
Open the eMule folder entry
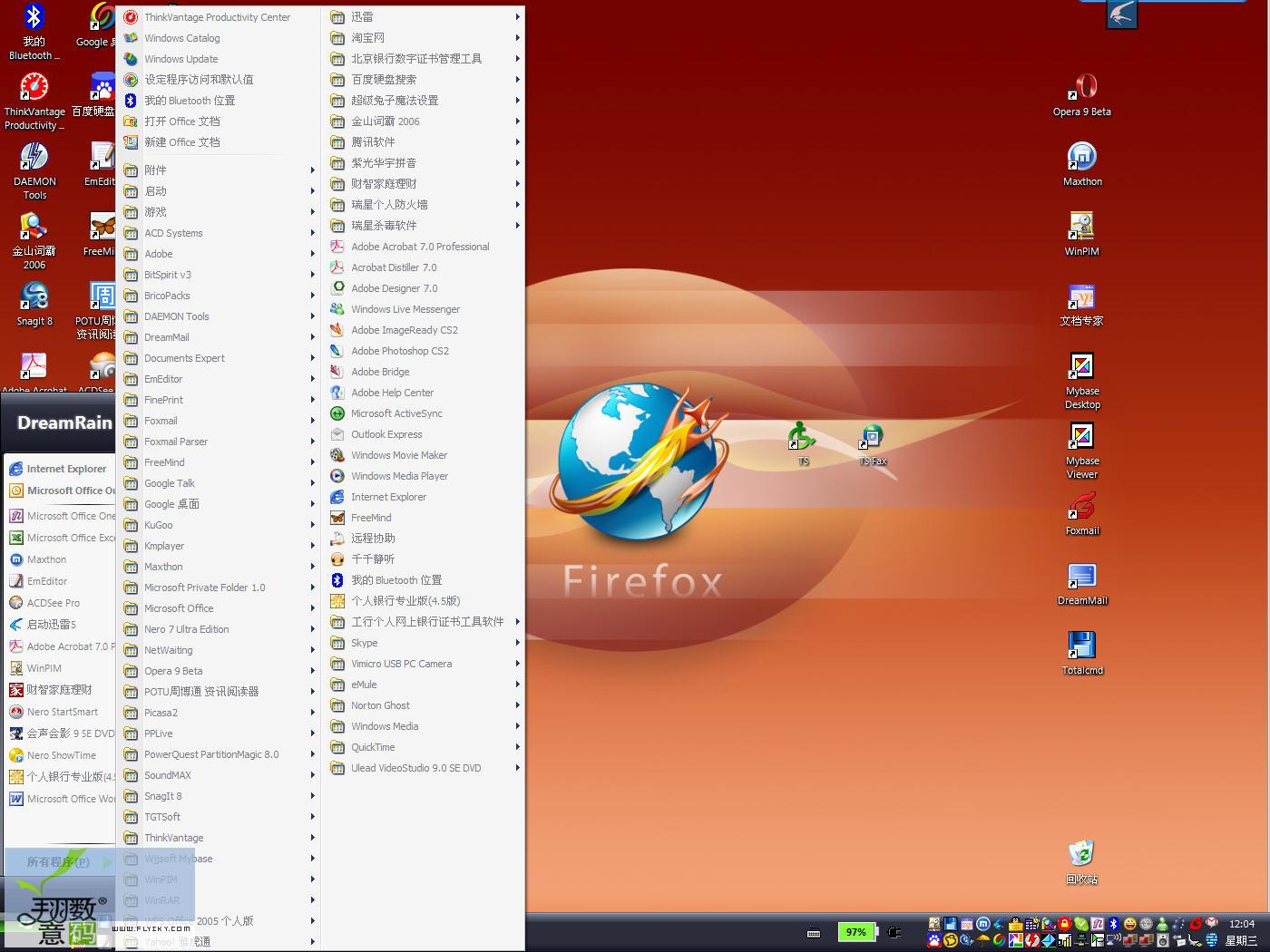point(425,685)
